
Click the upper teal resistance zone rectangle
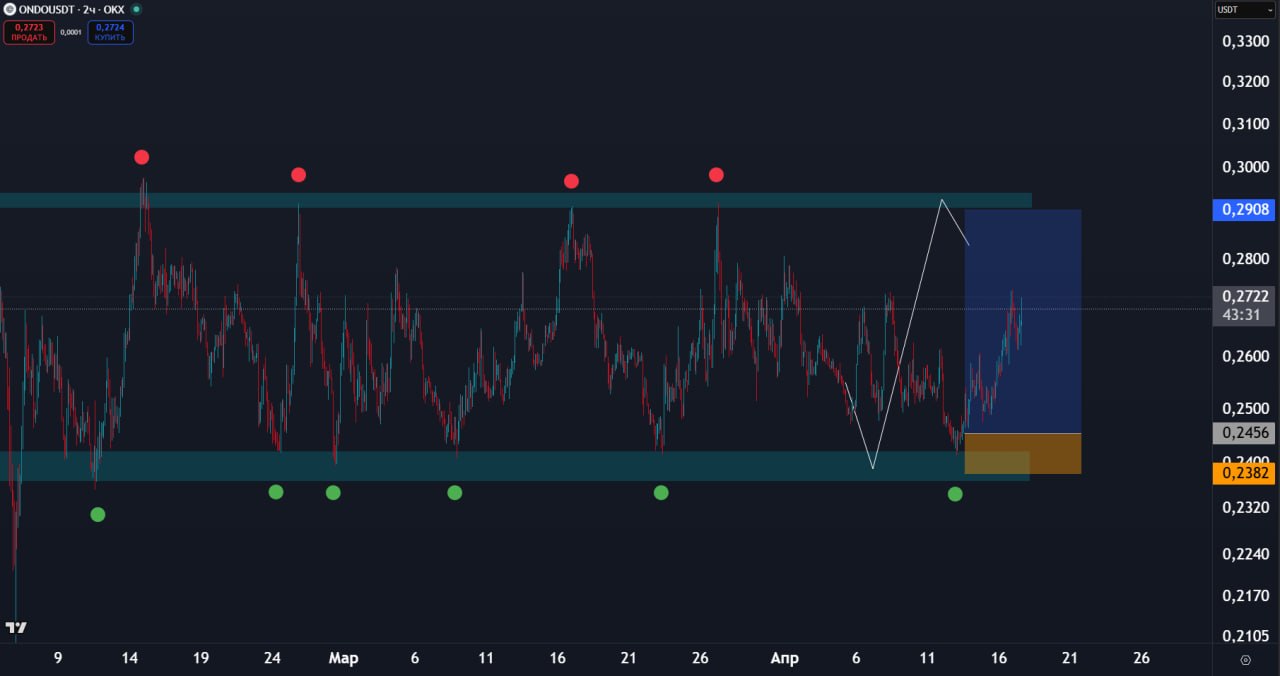click(x=500, y=200)
